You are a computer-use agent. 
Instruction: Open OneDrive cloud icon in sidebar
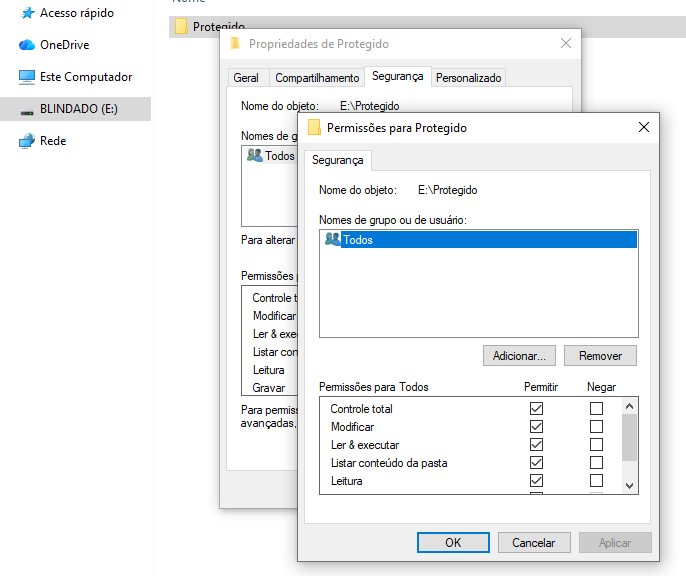click(27, 45)
